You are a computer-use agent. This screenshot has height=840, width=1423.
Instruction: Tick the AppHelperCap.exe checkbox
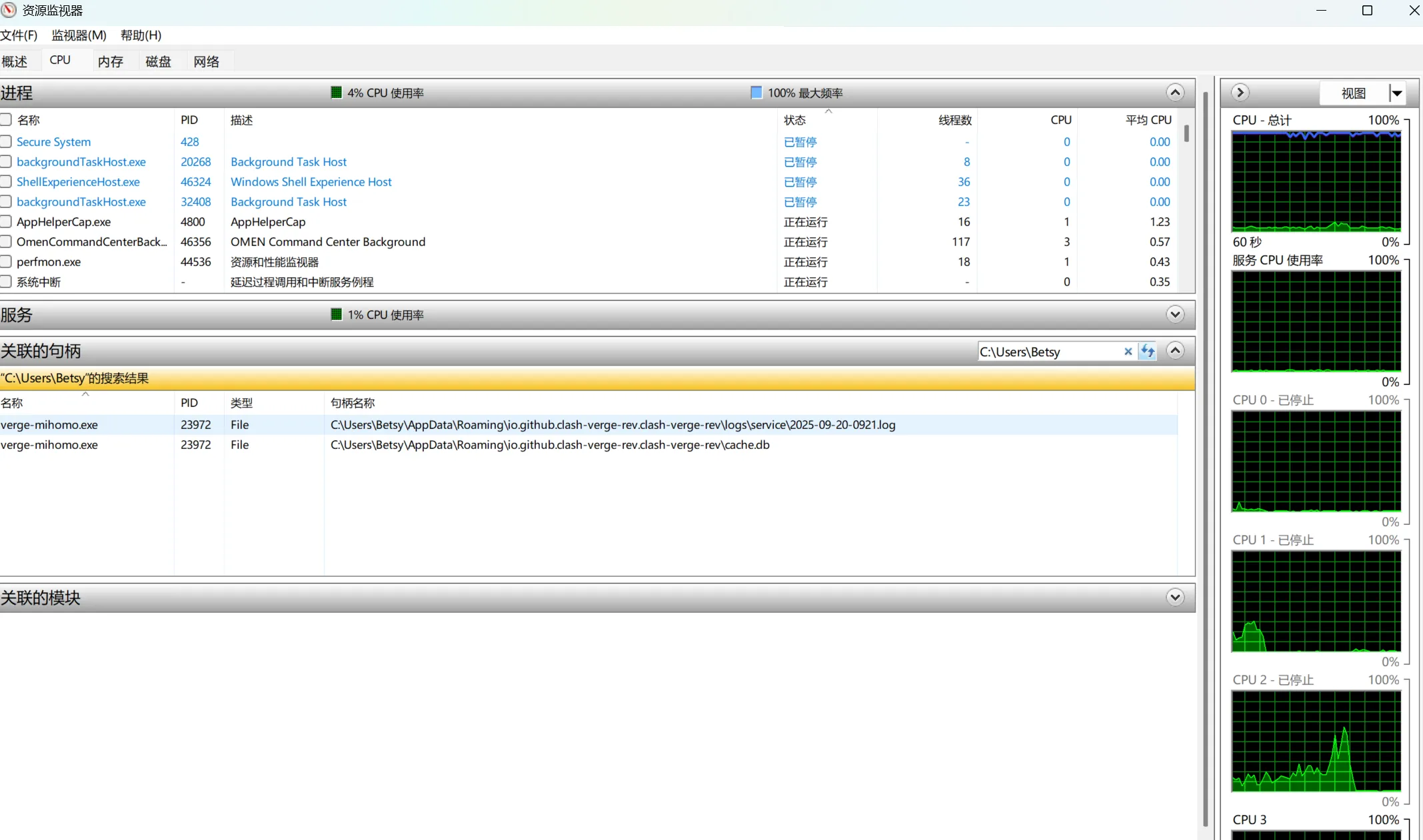point(6,222)
